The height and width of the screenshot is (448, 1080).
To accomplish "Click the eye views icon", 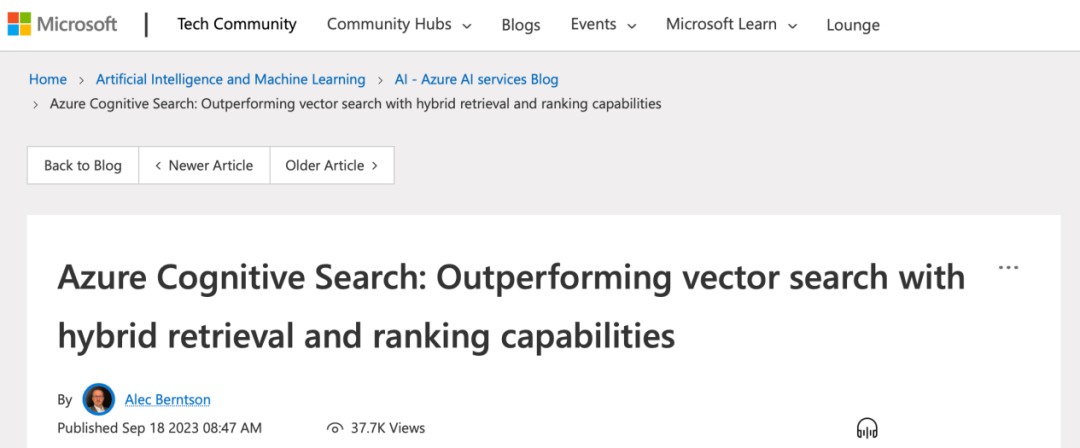I will click(x=335, y=429).
